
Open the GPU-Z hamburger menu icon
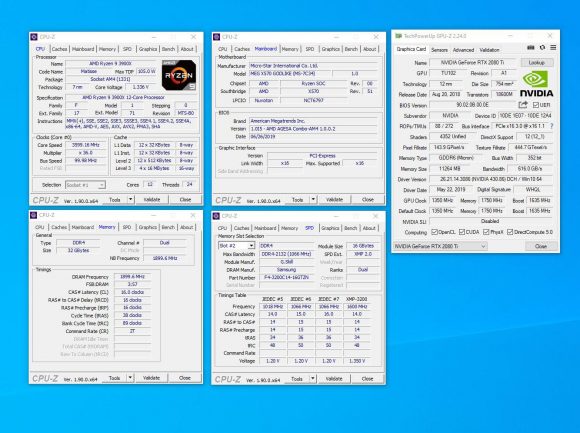click(553, 48)
